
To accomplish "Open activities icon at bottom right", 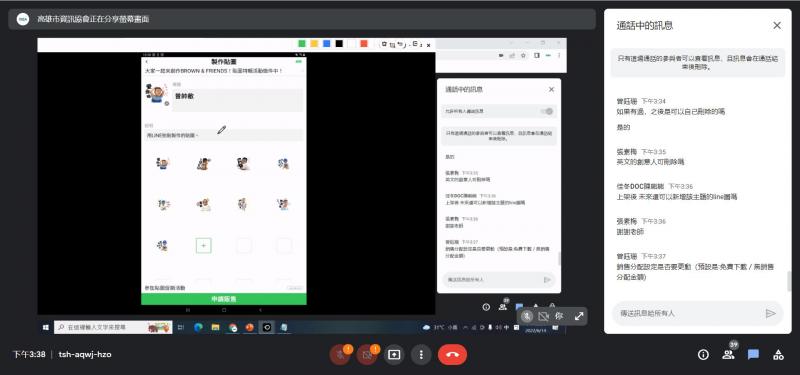I will [778, 355].
